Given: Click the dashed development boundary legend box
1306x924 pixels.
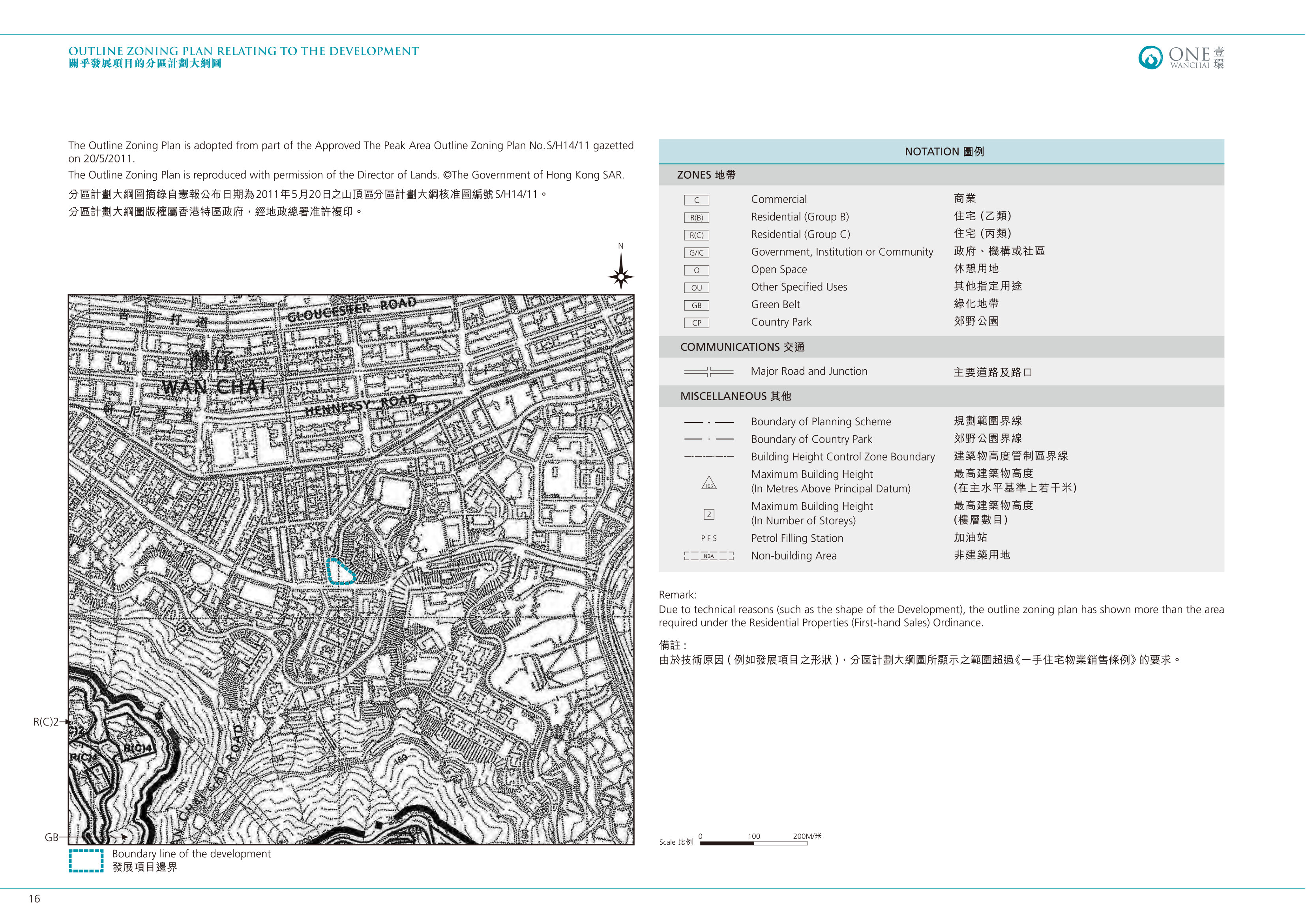Looking at the screenshot, I should click(86, 861).
